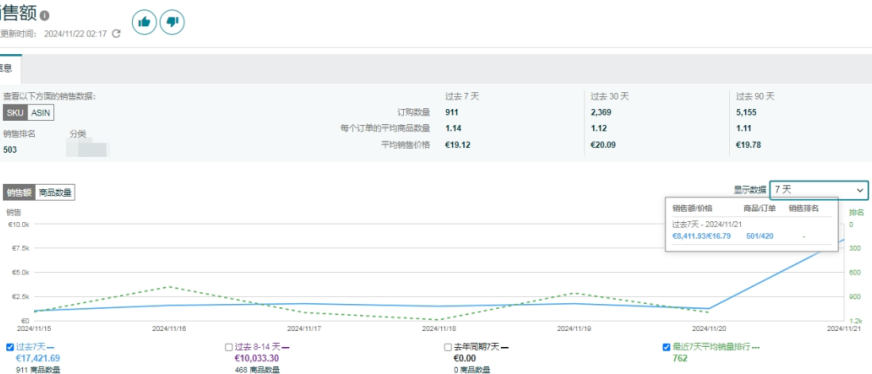
Task: Select the SKU view toggle
Action: (16, 112)
